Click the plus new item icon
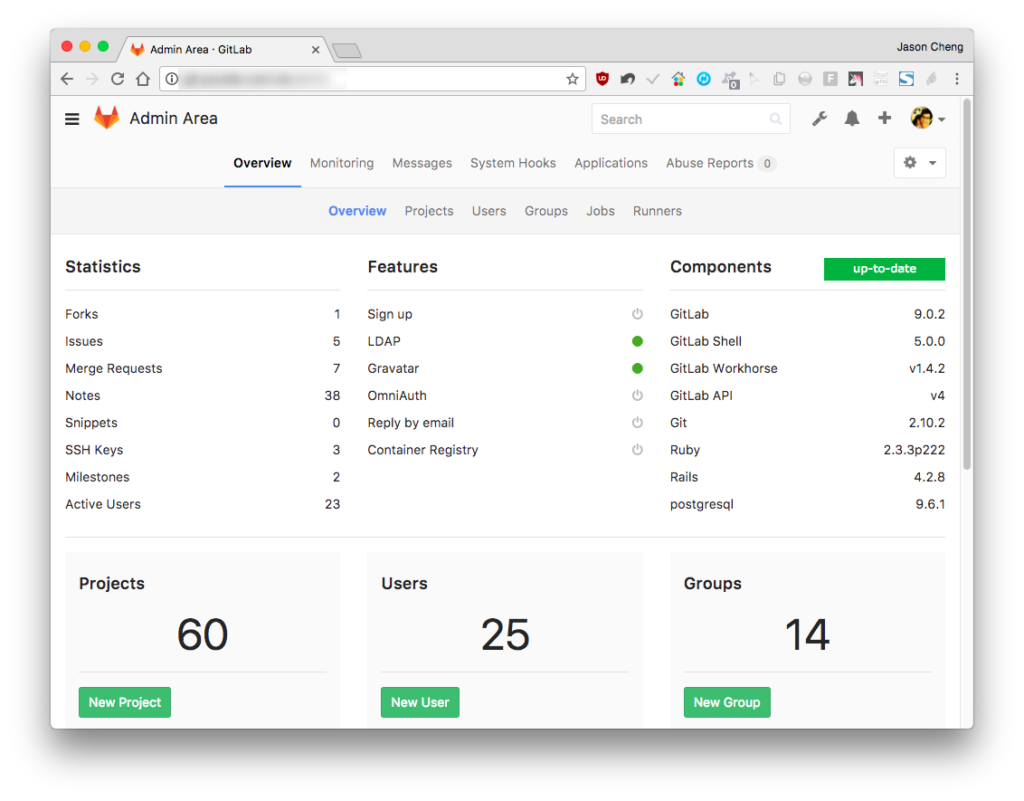 [x=884, y=118]
